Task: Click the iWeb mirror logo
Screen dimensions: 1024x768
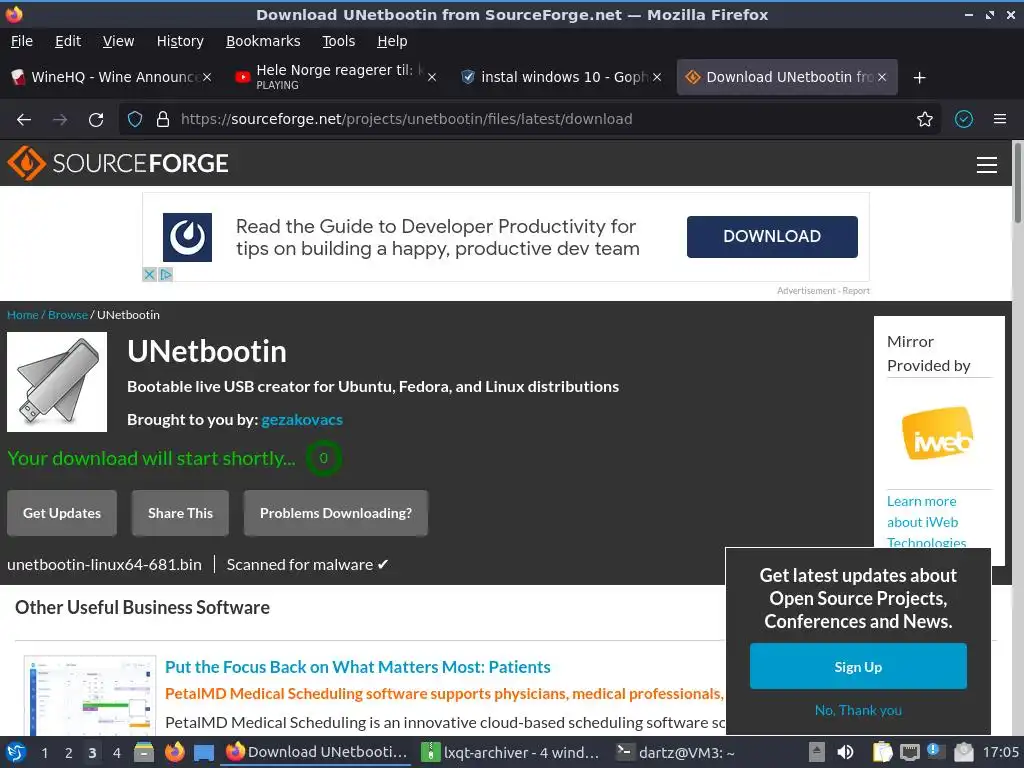Action: pos(938,433)
